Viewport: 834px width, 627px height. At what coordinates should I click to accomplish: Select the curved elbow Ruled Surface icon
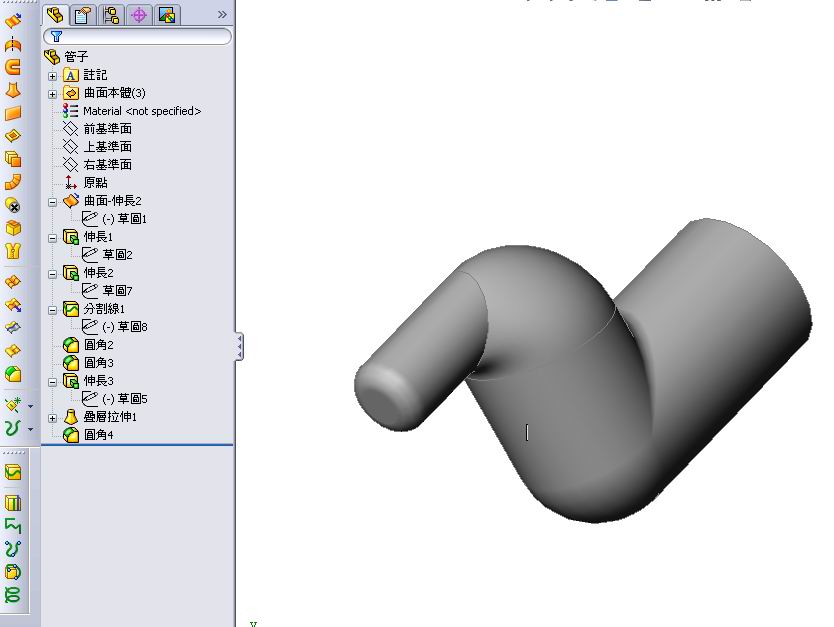coord(13,182)
